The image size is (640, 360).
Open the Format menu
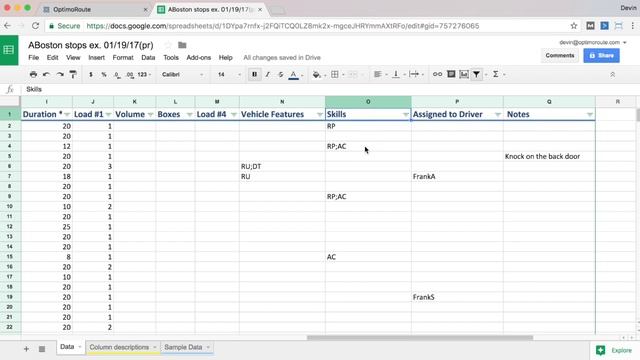pos(123,58)
